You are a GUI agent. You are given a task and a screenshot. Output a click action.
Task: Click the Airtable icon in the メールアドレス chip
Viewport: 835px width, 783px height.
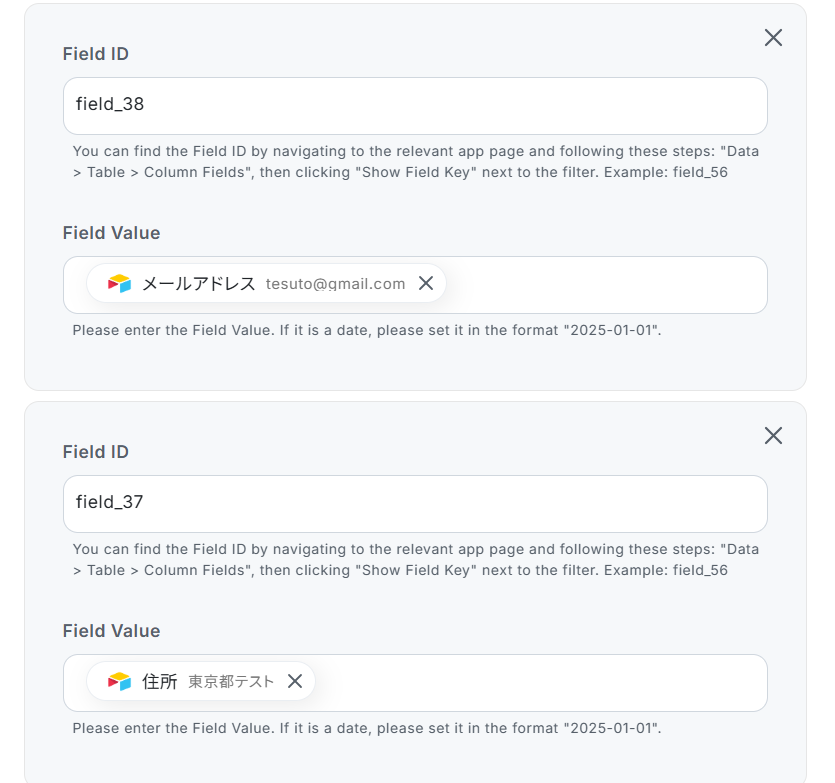click(x=120, y=284)
